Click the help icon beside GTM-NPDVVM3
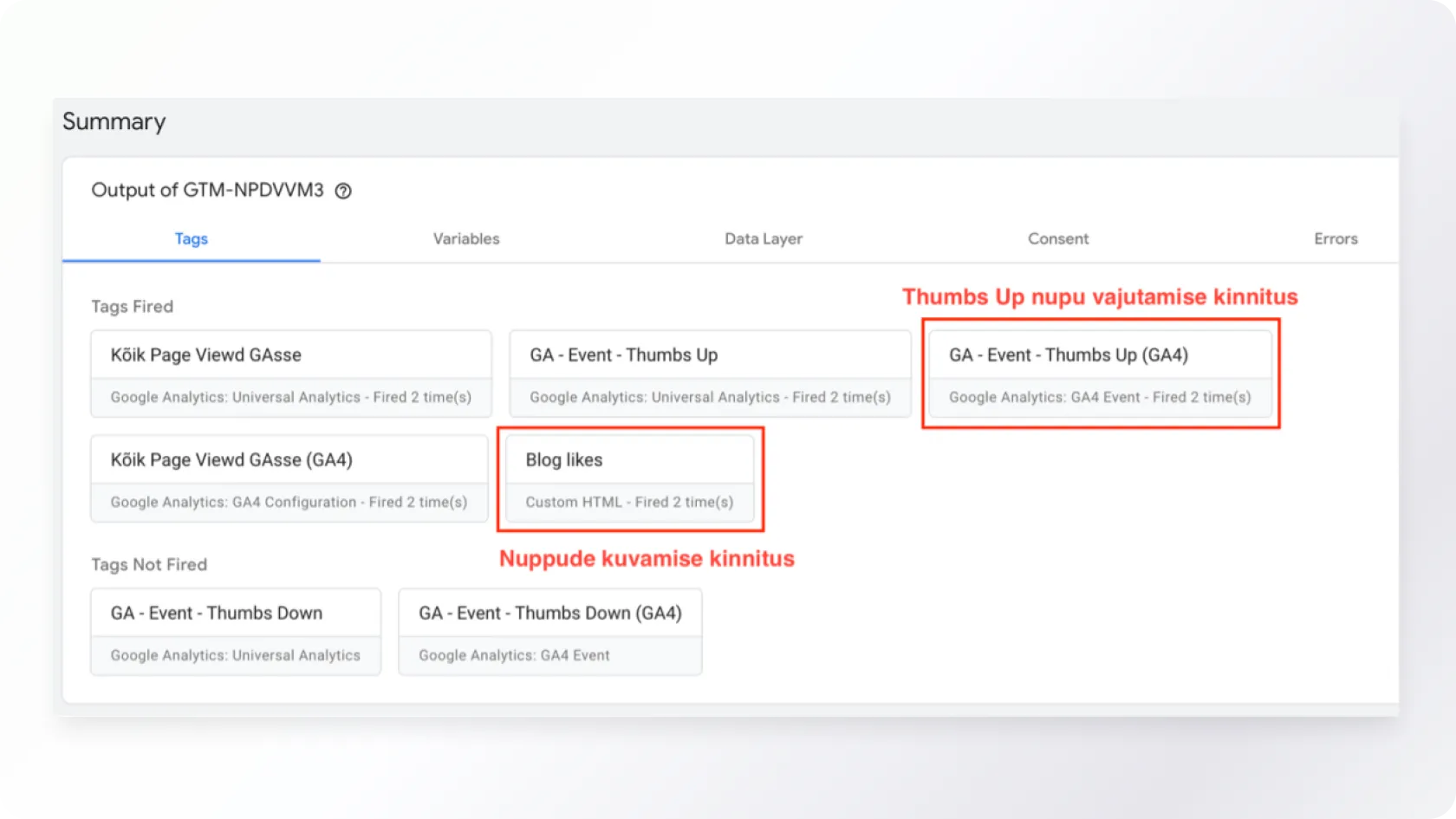Image resolution: width=1456 pixels, height=819 pixels. pyautogui.click(x=343, y=192)
